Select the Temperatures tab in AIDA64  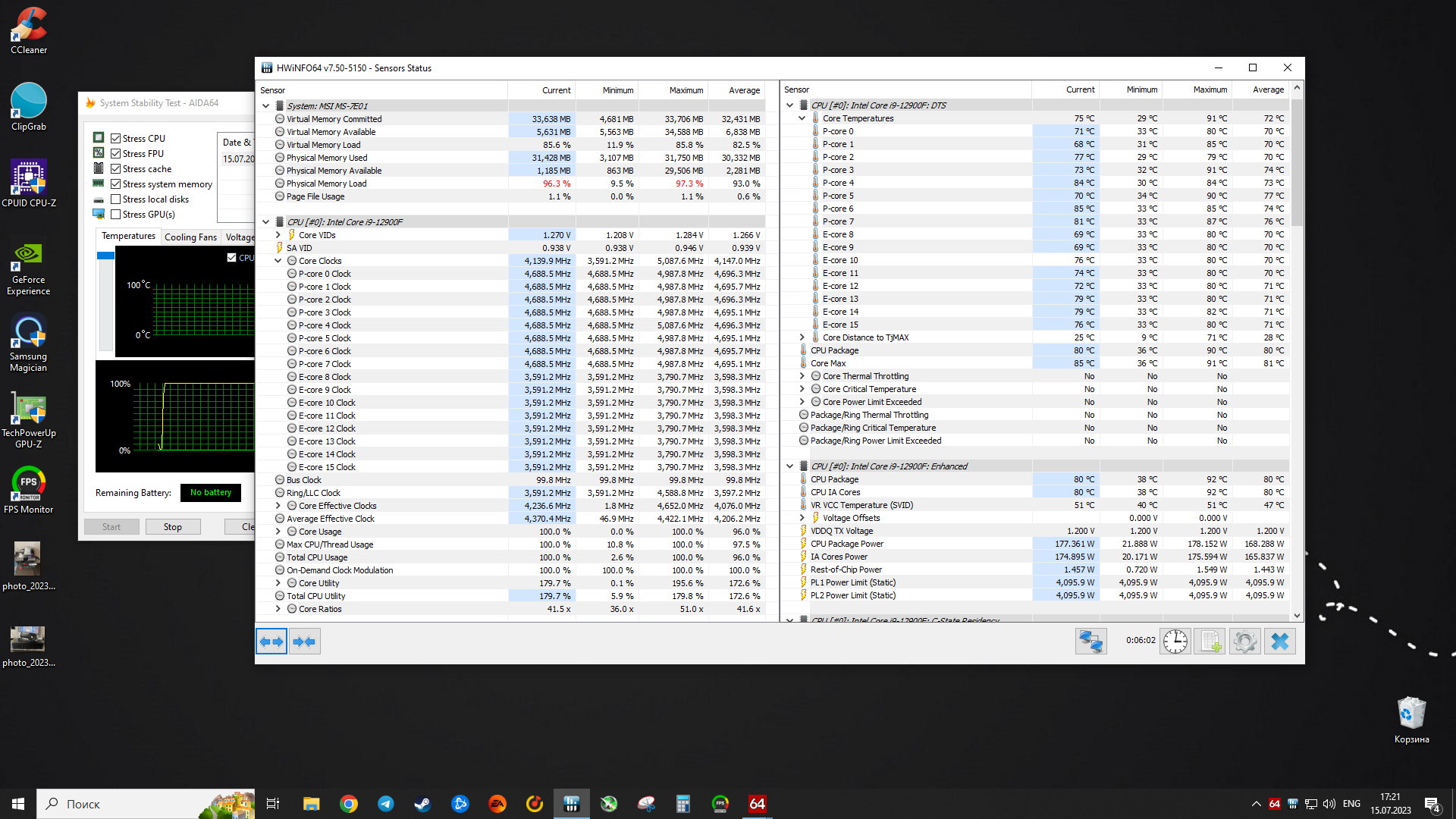tap(128, 237)
